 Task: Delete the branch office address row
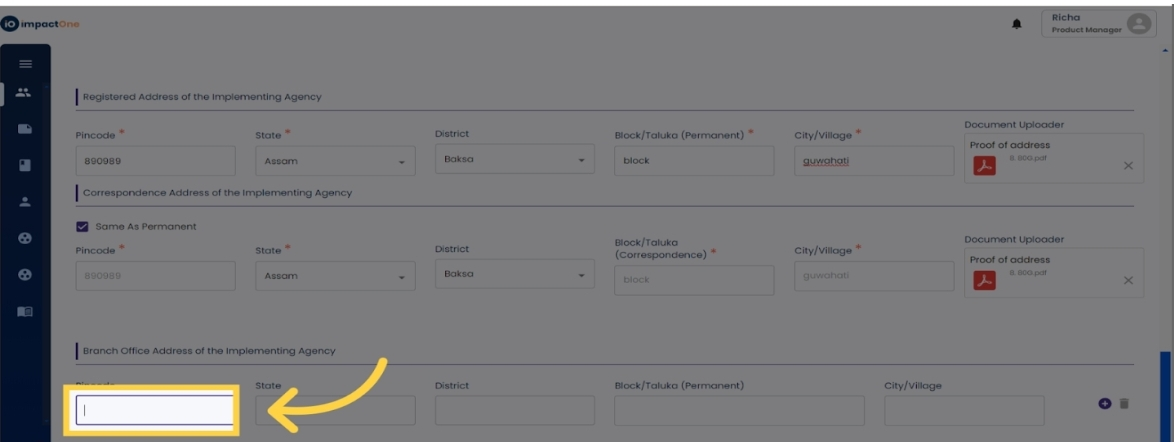[1124, 403]
